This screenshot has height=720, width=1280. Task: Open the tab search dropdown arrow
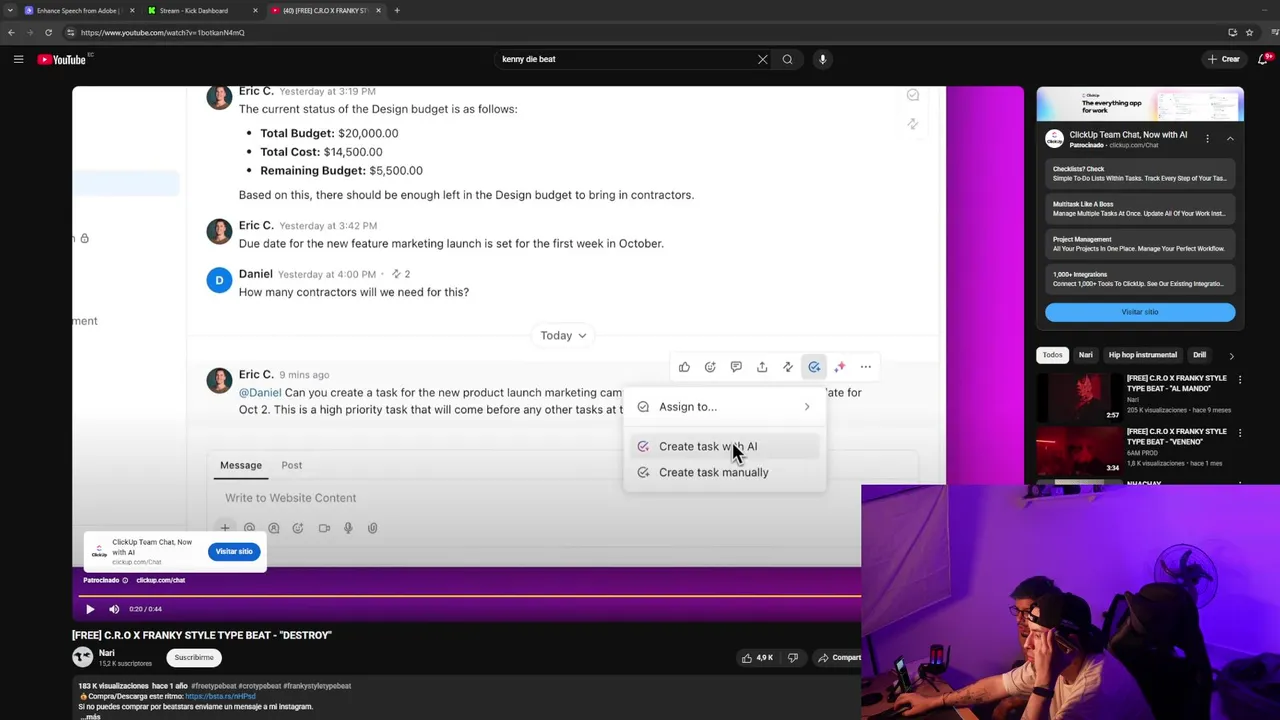(10, 10)
